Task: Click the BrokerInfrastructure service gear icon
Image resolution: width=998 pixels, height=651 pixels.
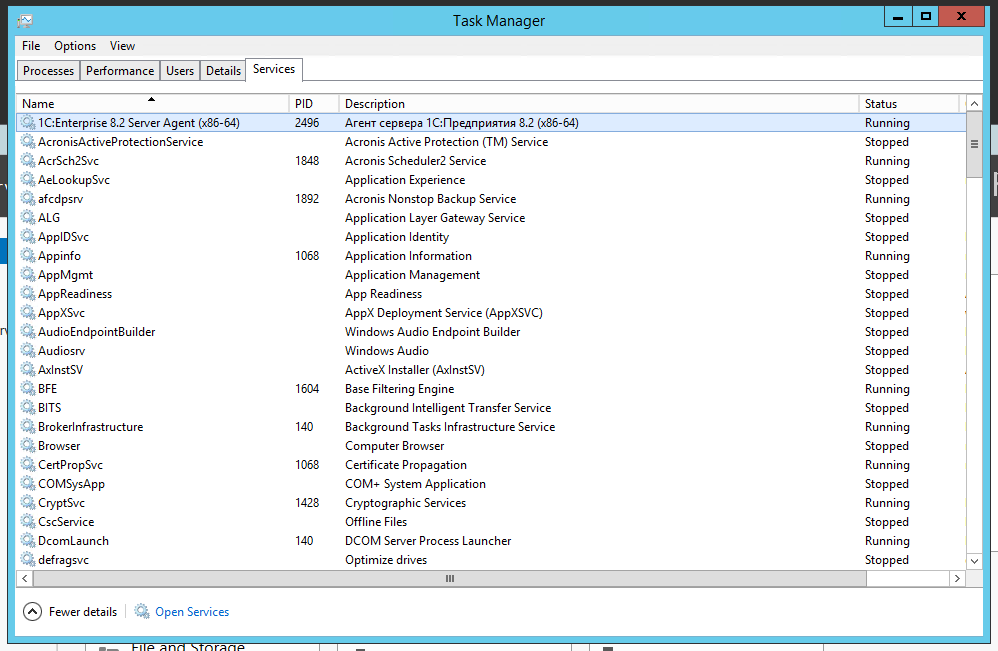Action: click(27, 426)
